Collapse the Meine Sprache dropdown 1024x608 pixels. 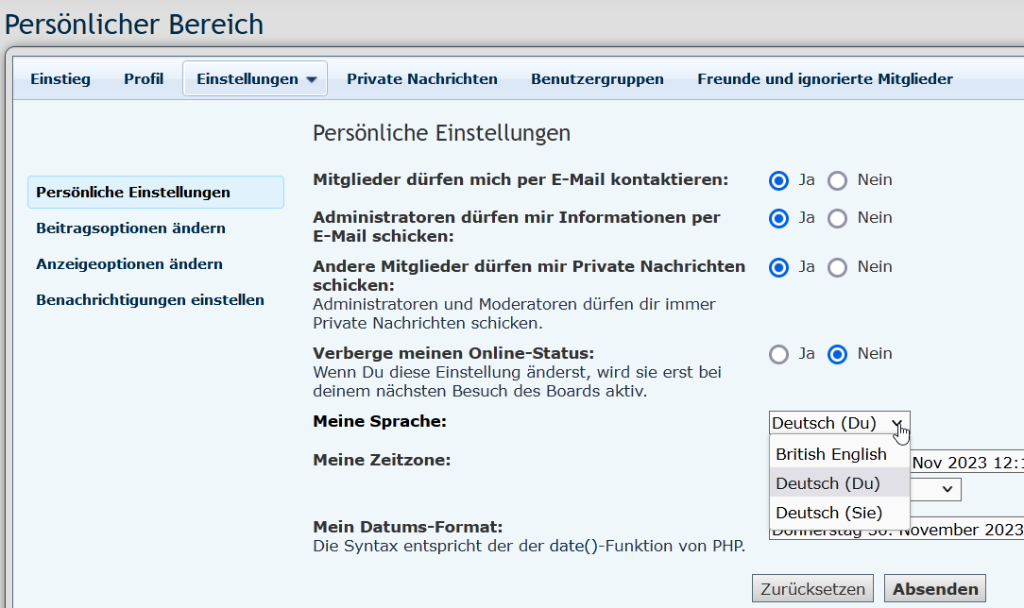click(x=839, y=423)
